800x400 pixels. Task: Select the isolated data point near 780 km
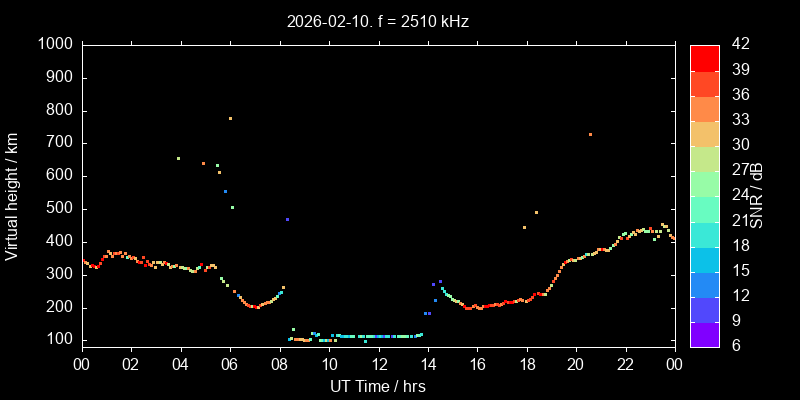230,118
